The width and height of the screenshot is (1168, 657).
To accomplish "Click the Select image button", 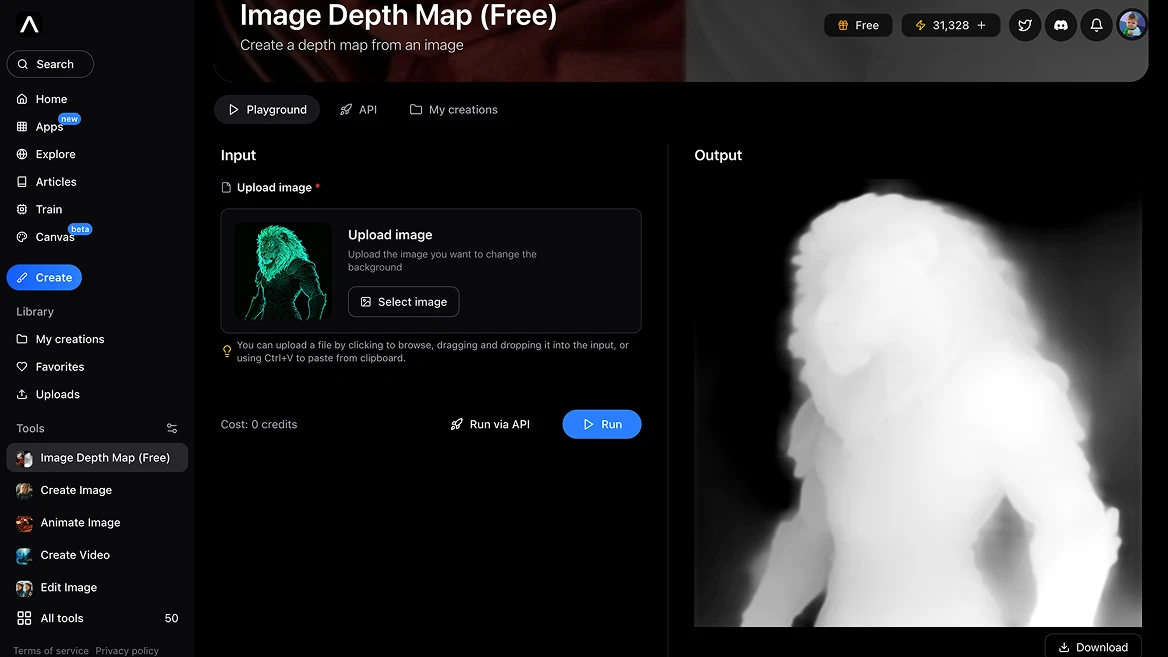I will click(x=404, y=302).
